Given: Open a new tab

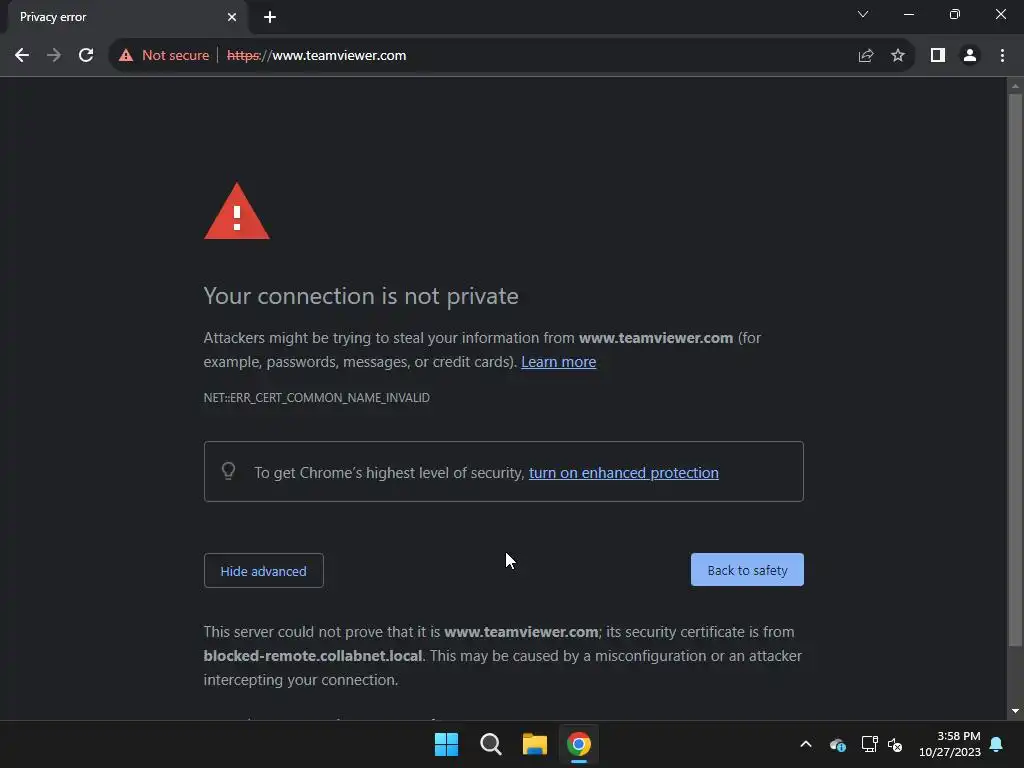Looking at the screenshot, I should pos(270,17).
